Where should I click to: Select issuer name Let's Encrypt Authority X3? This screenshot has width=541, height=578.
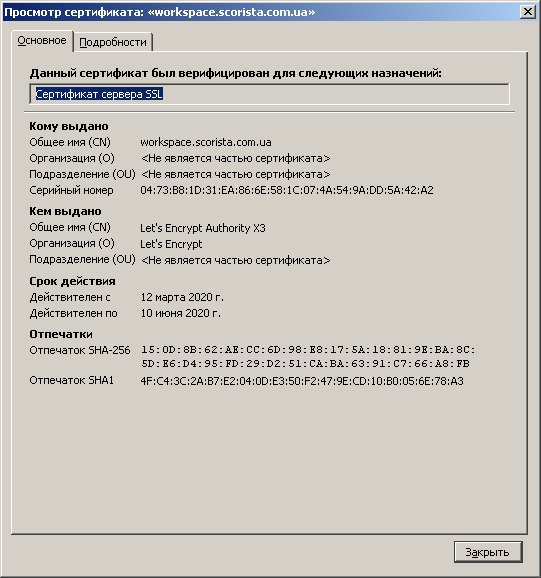coord(203,228)
